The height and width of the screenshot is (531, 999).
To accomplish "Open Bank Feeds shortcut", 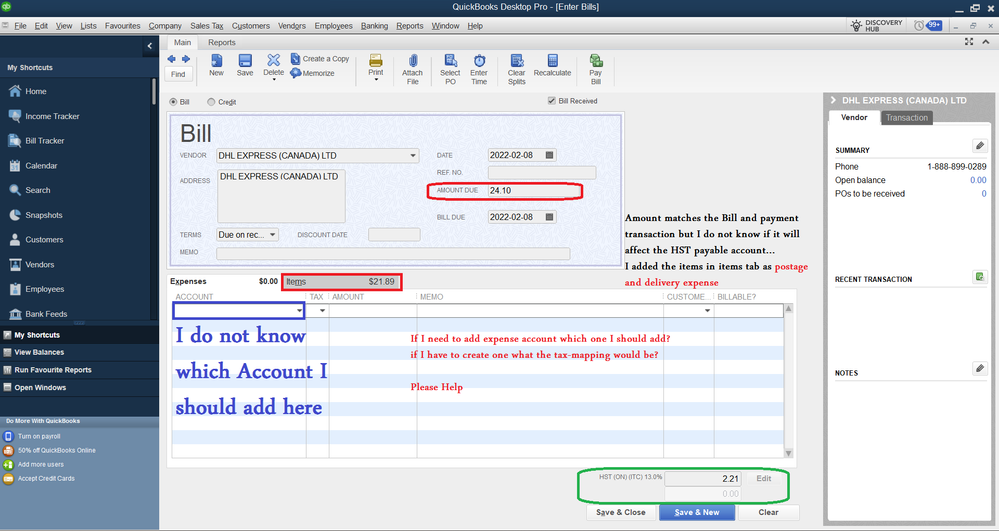I will click(x=38, y=314).
